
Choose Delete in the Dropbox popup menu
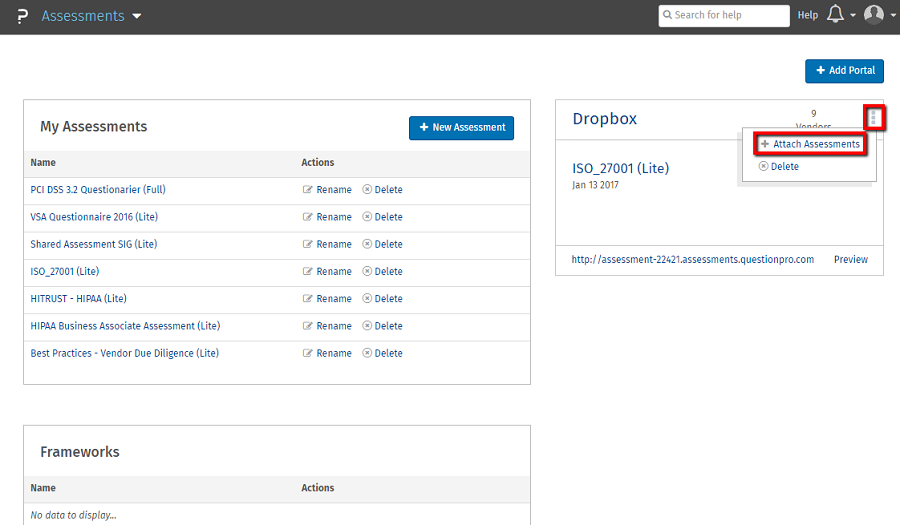779,167
